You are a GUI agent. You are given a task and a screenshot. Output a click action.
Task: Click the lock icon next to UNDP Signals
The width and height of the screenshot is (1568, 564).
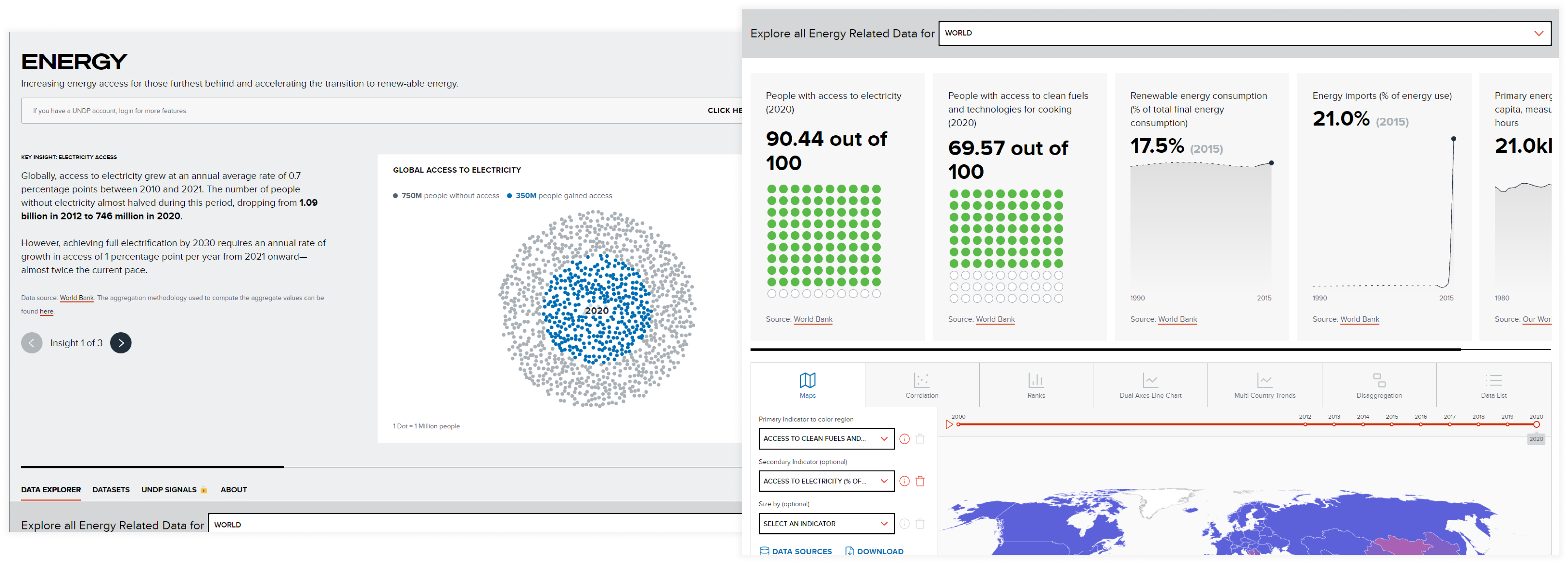(x=204, y=490)
